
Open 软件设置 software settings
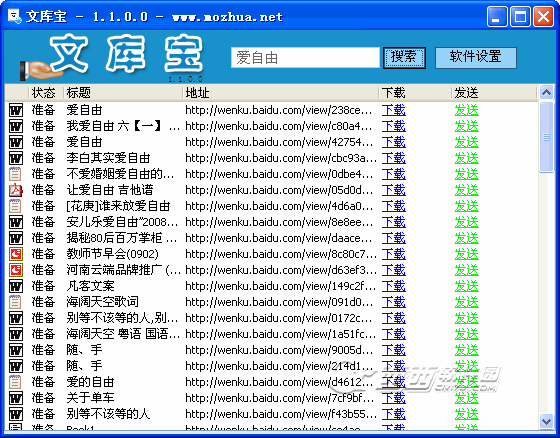pos(476,58)
